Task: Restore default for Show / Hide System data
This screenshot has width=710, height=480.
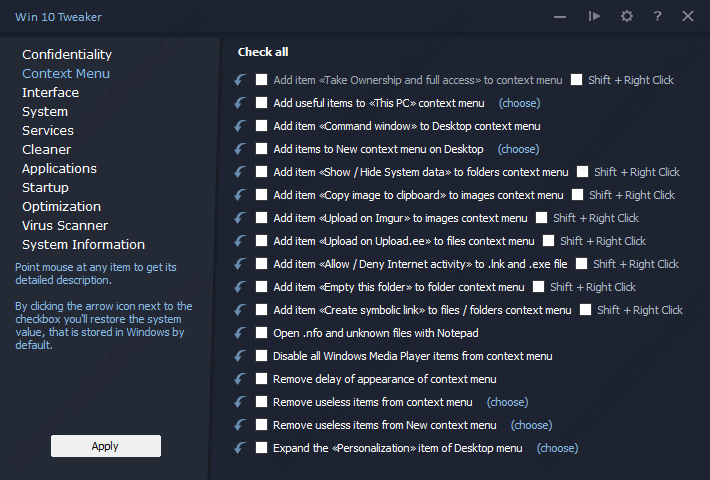Action: click(x=240, y=172)
